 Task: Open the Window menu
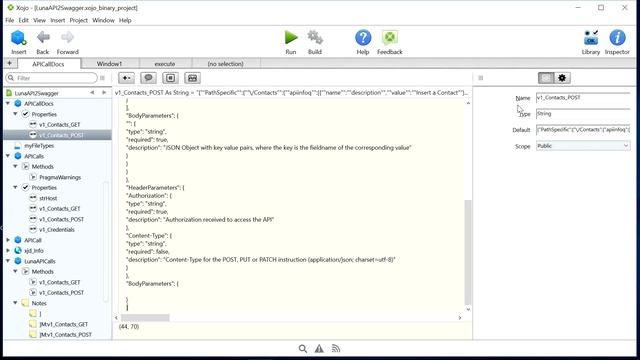(103, 20)
